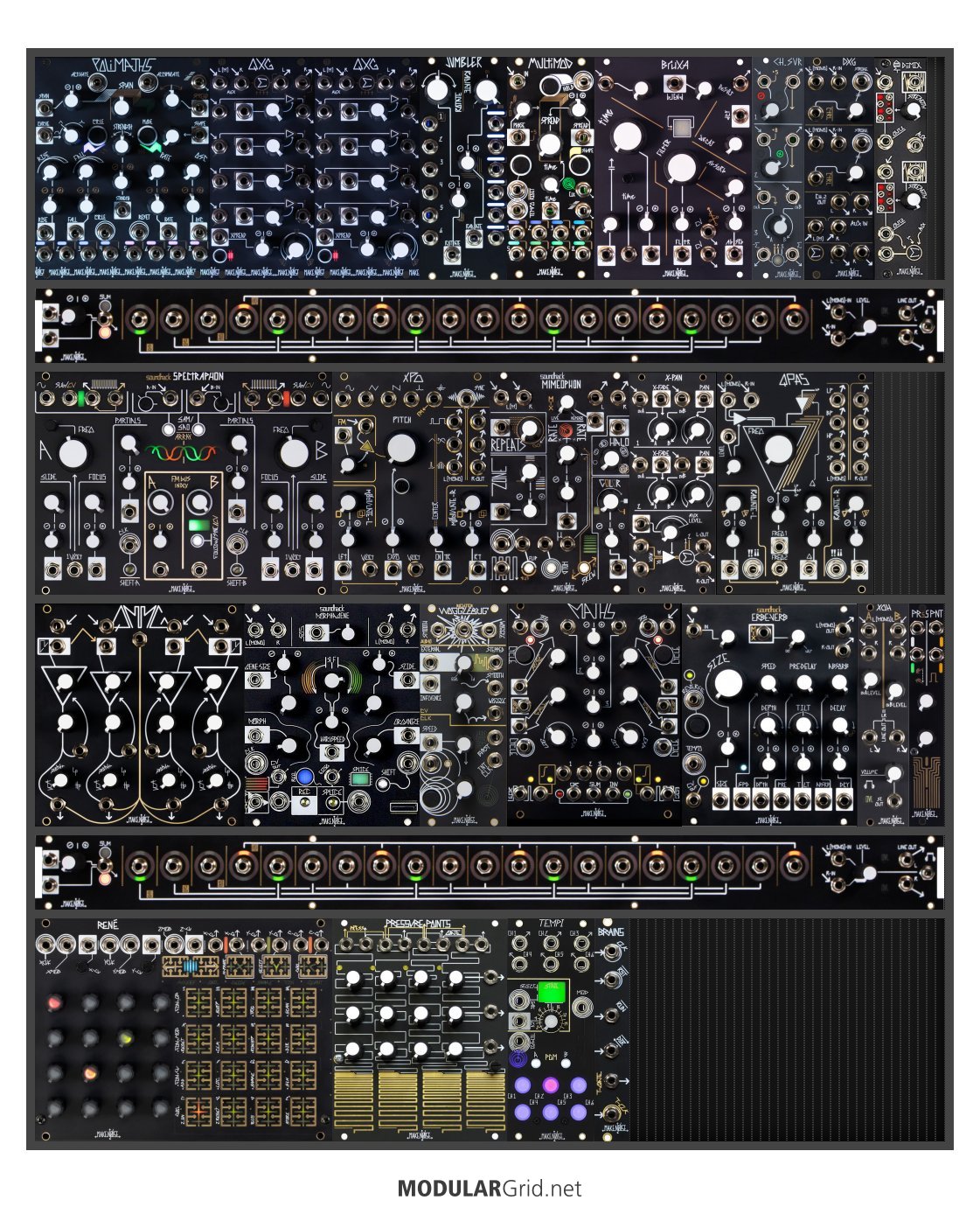Screen dimensions: 980x1207
Task: Click the large PITCH knob on XPO
Action: [402, 449]
